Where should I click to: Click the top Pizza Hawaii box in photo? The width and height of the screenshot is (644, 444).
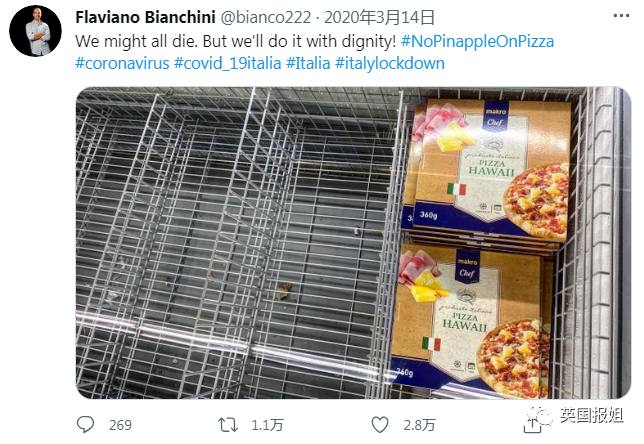[491, 168]
